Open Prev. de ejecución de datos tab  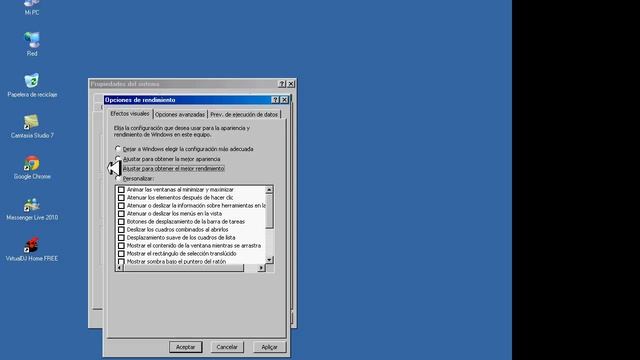(244, 115)
